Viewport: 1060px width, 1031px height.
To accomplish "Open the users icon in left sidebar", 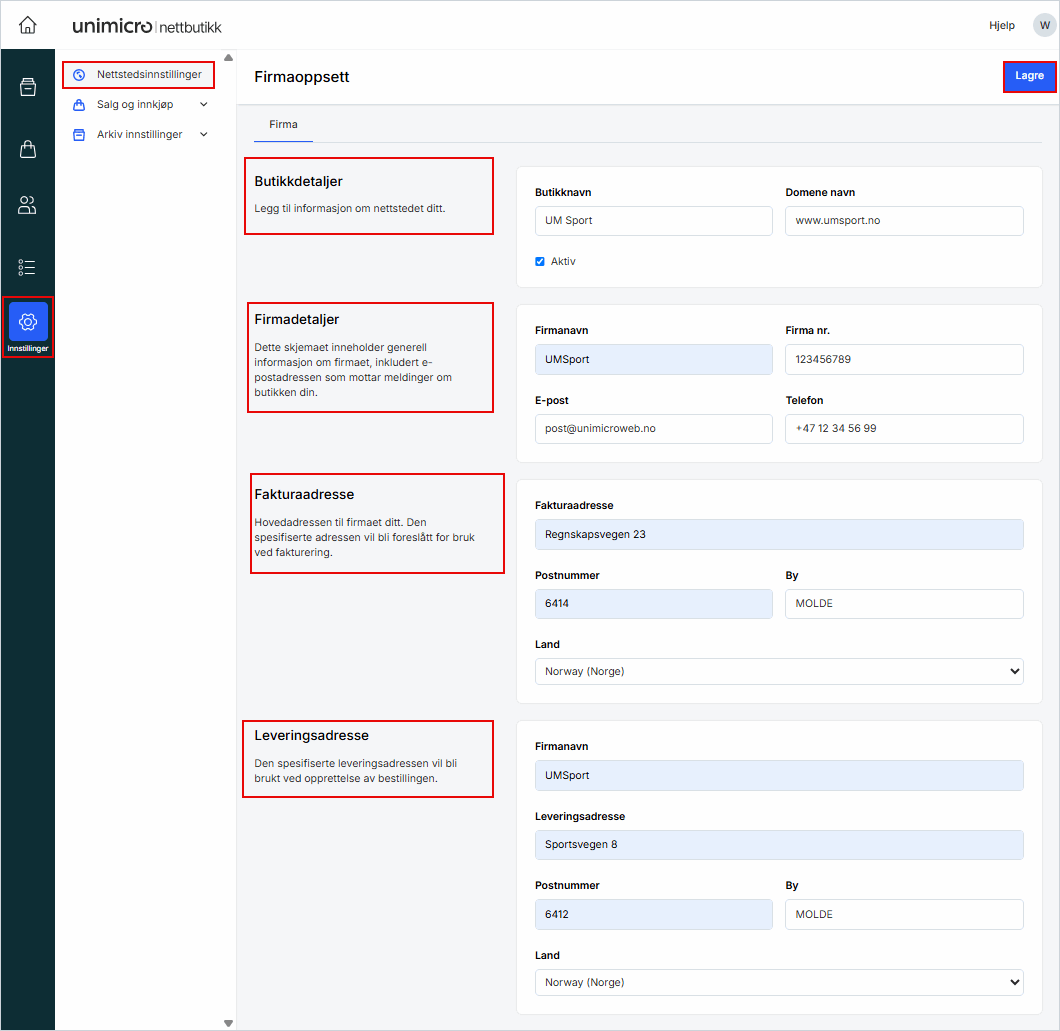I will tap(28, 206).
